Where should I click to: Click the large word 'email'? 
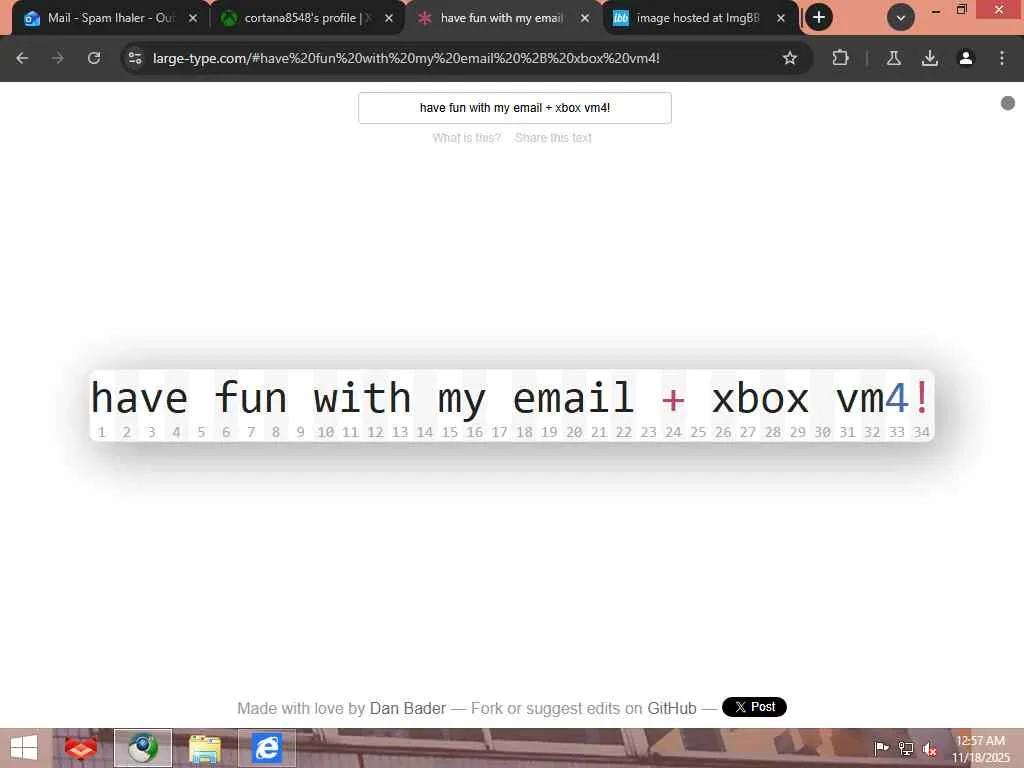pos(573,397)
